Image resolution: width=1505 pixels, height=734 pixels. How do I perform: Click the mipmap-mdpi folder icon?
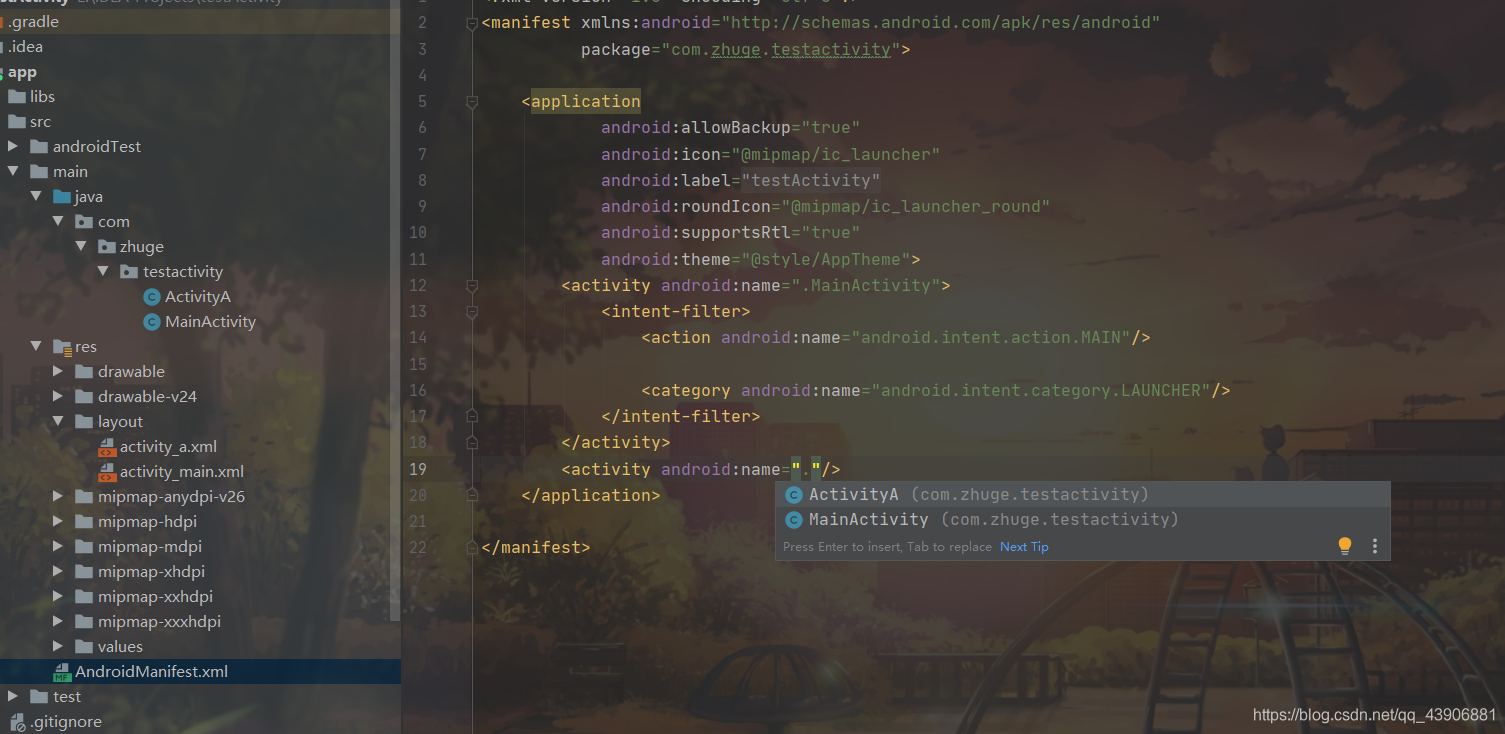(85, 546)
